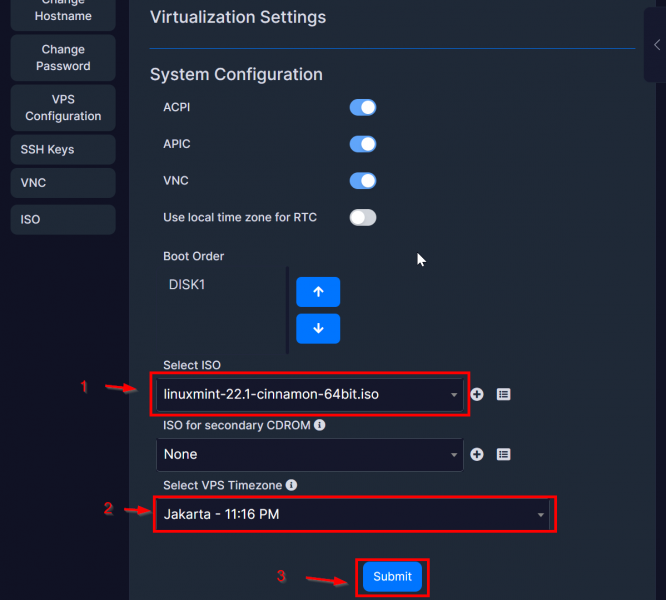Move DISK1 up in boot order
The height and width of the screenshot is (600, 666).
click(318, 292)
